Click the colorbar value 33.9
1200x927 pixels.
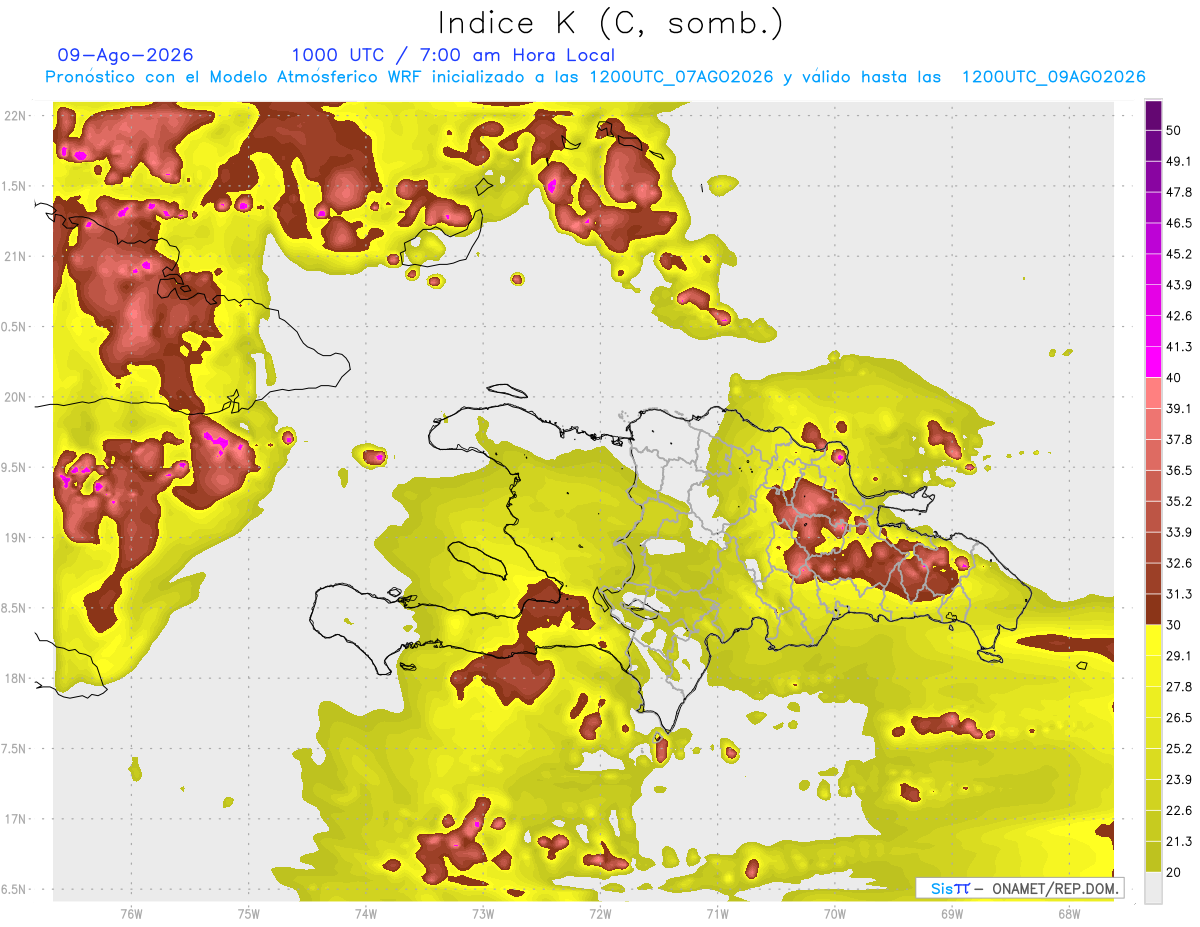tap(1179, 532)
